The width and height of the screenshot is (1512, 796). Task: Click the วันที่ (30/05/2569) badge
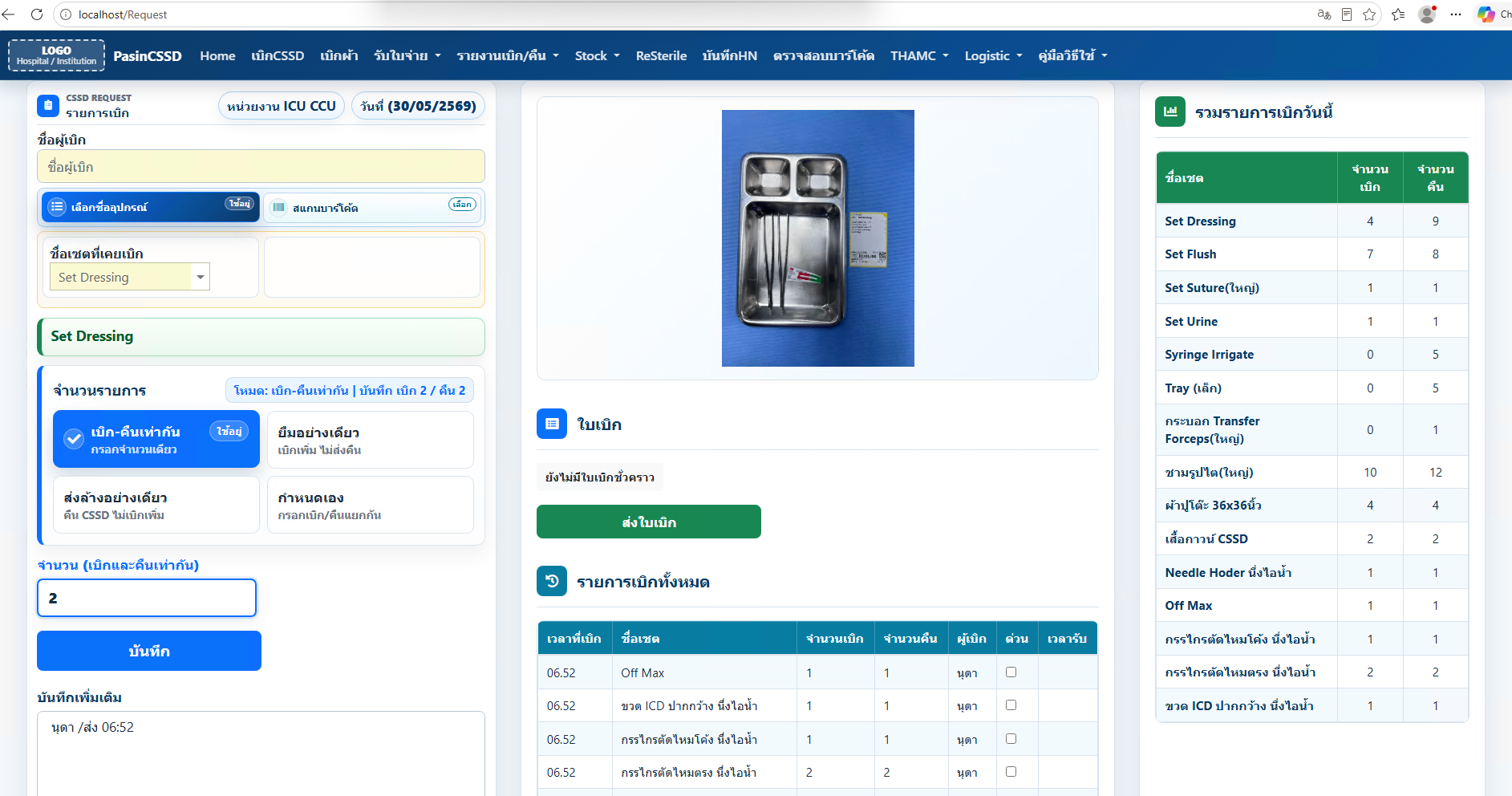[418, 106]
